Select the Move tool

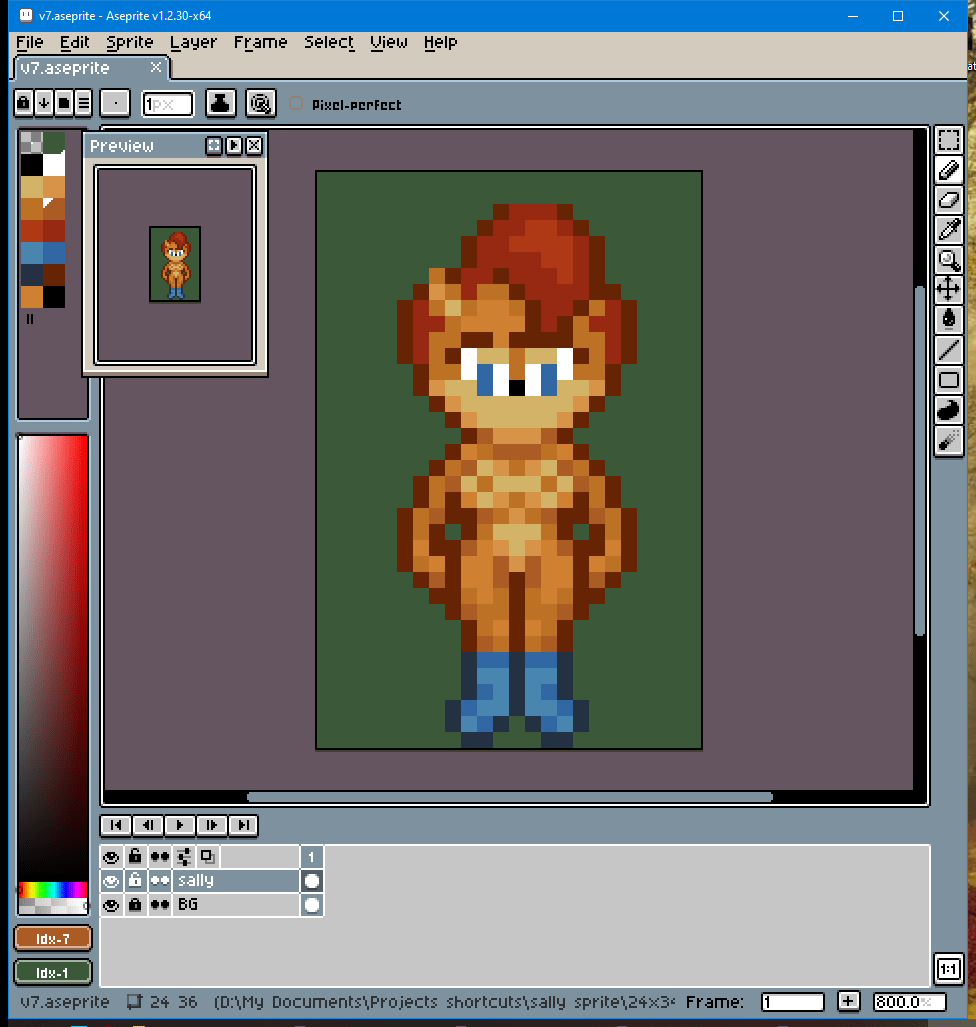coord(948,290)
